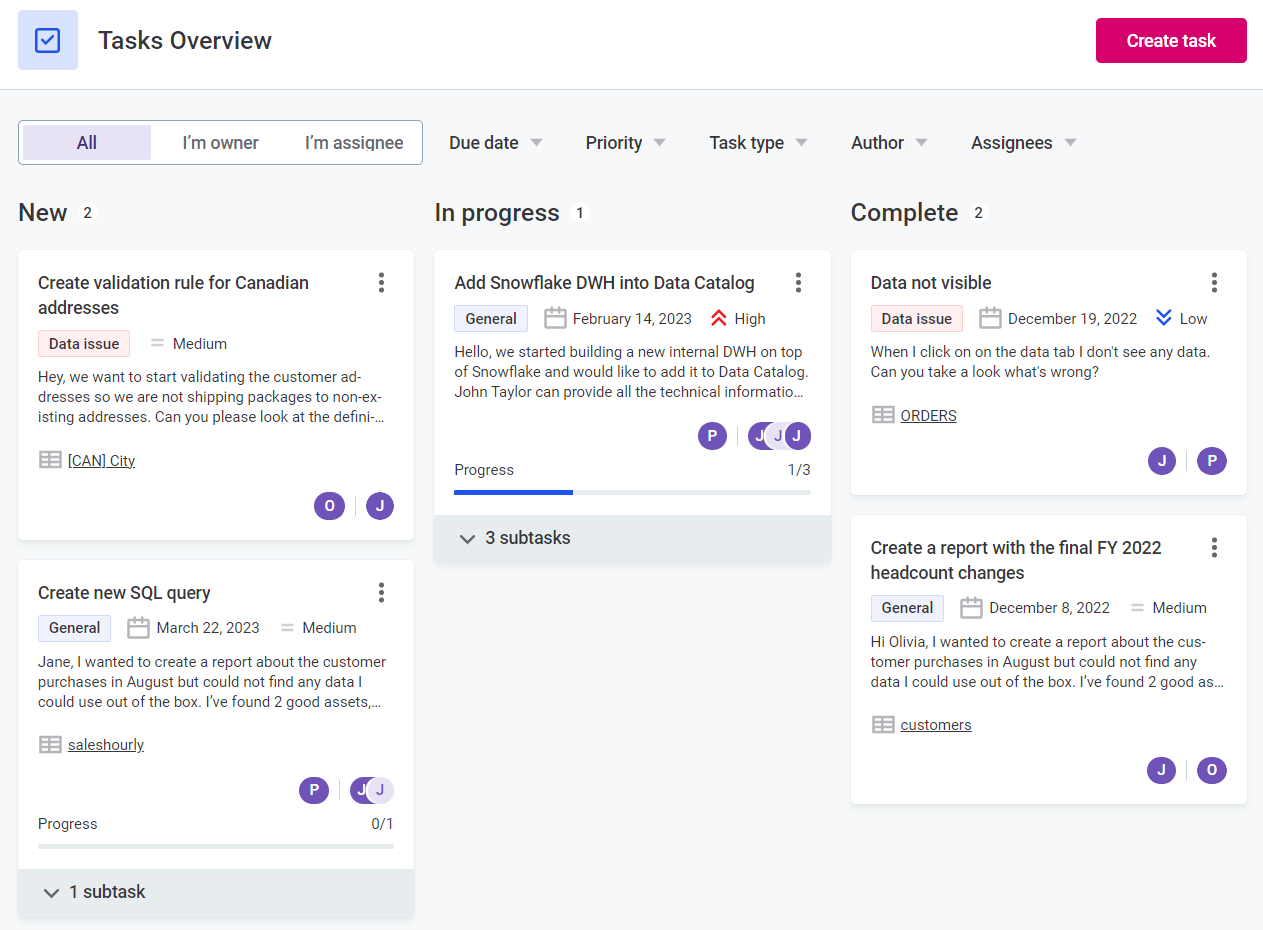Click the Create task button
This screenshot has width=1263, height=930.
(x=1171, y=41)
